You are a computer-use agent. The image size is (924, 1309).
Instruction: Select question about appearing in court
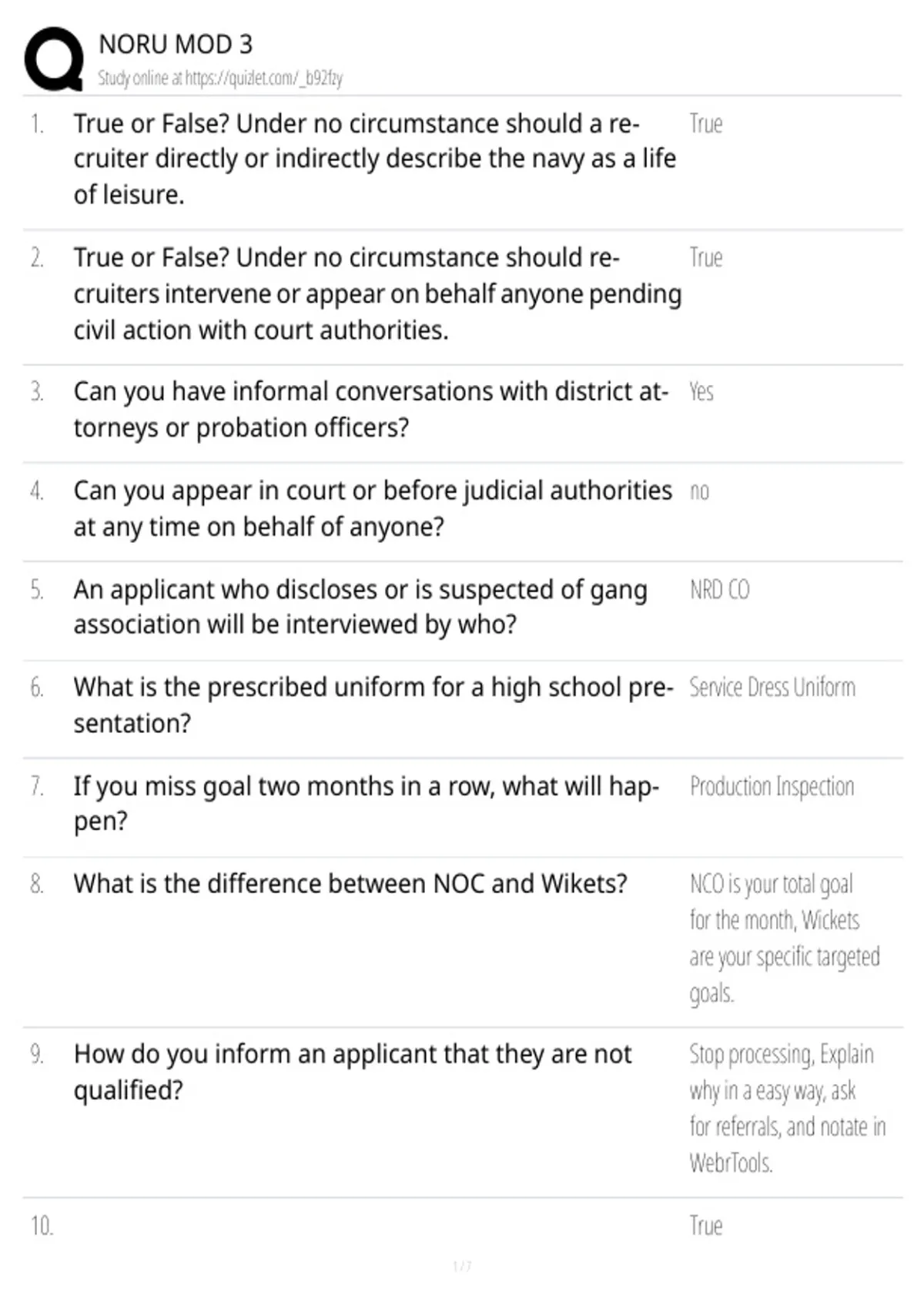click(x=373, y=508)
